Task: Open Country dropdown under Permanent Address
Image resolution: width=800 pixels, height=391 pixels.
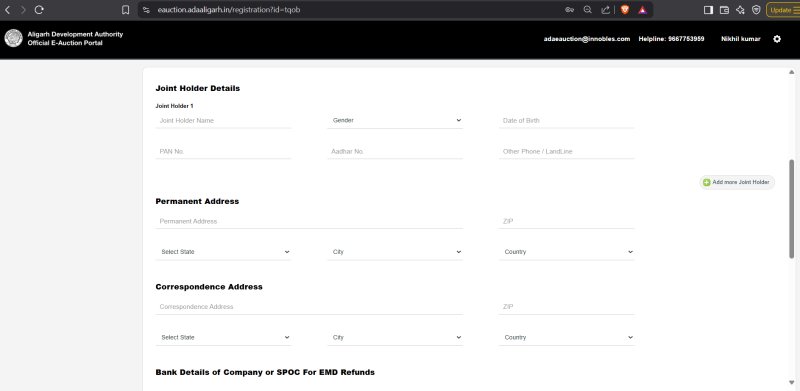Action: pos(567,252)
